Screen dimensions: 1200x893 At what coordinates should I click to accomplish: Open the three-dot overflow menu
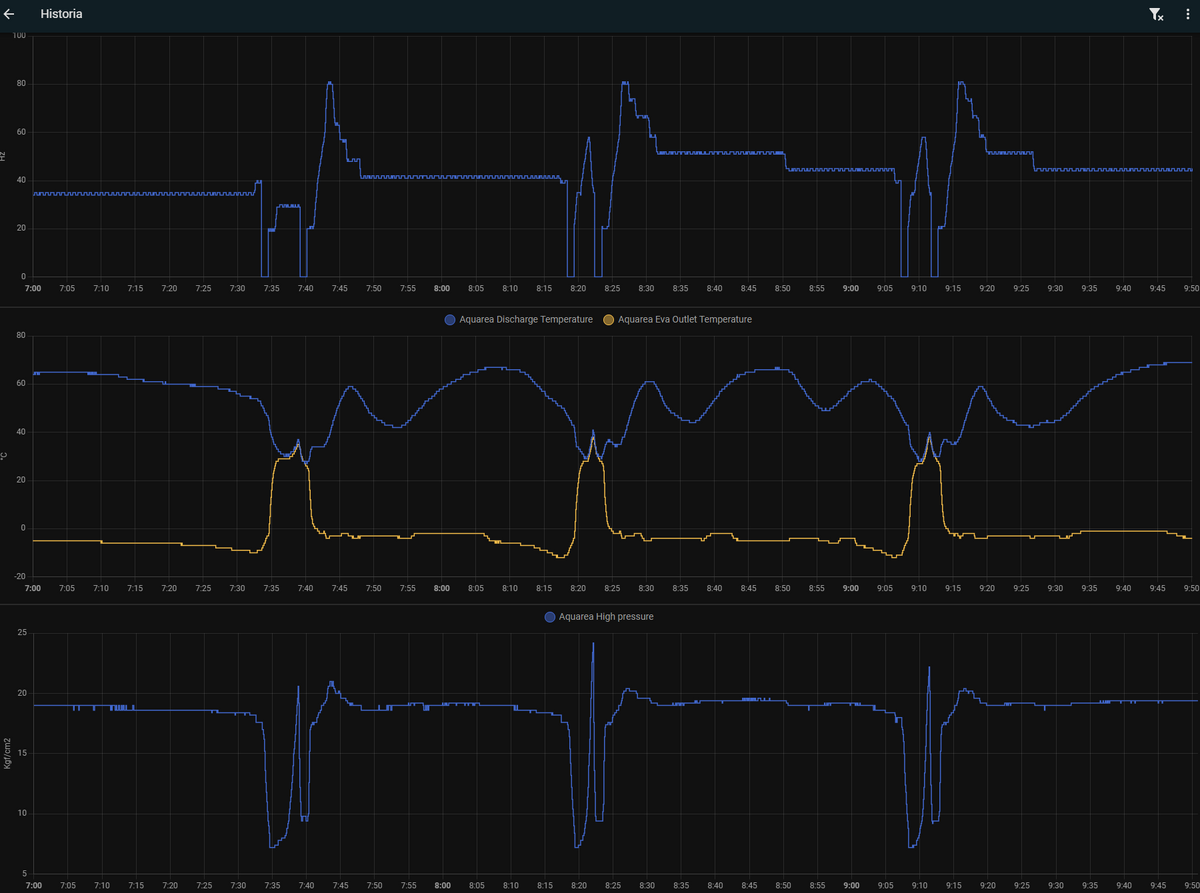(x=1187, y=15)
